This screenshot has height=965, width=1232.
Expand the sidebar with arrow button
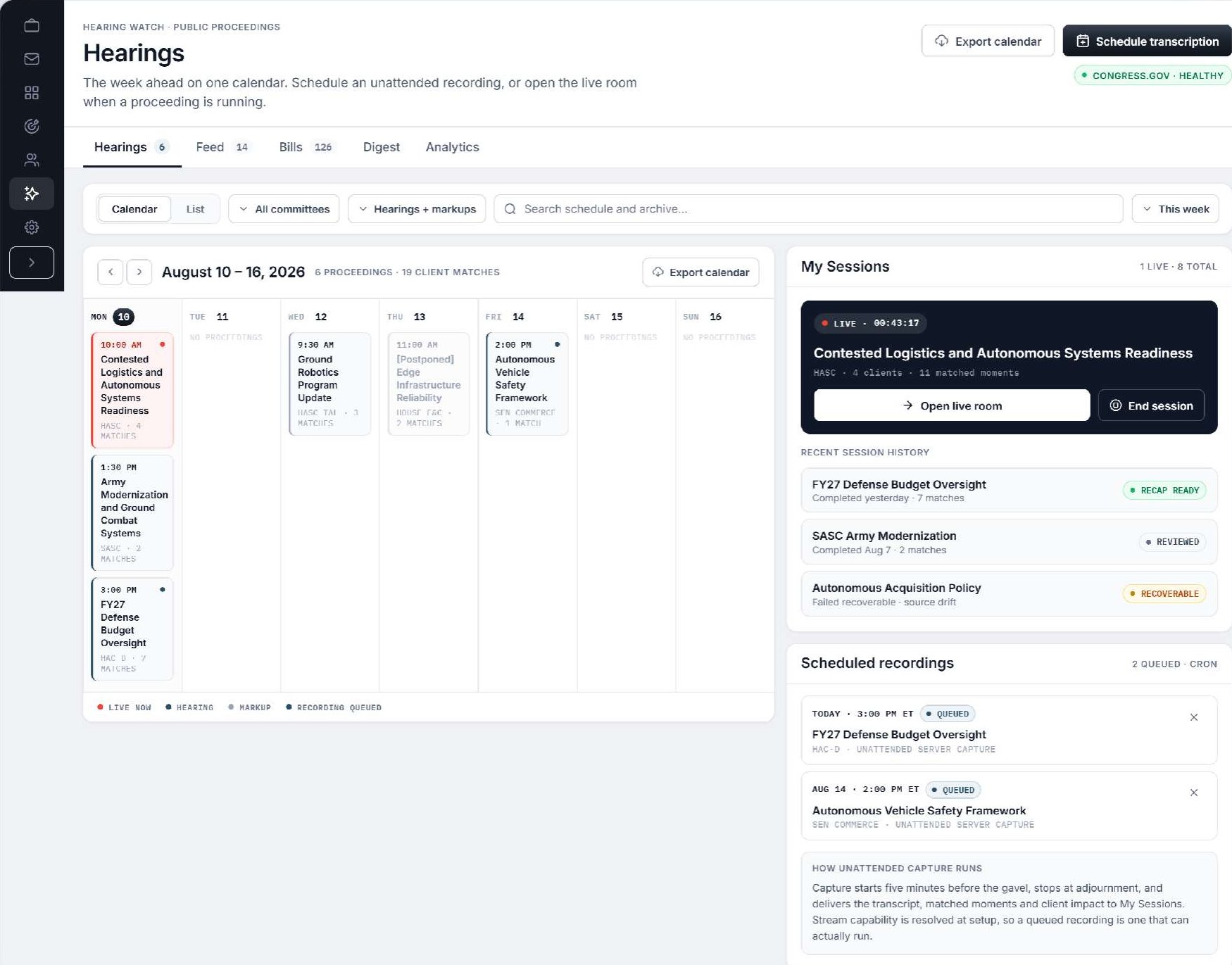click(32, 263)
